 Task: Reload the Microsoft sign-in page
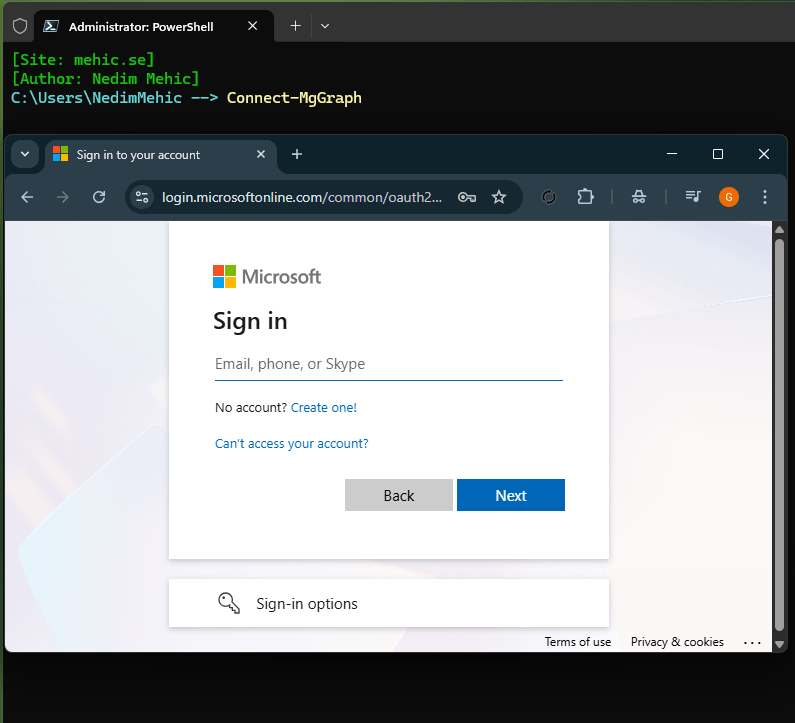point(99,197)
